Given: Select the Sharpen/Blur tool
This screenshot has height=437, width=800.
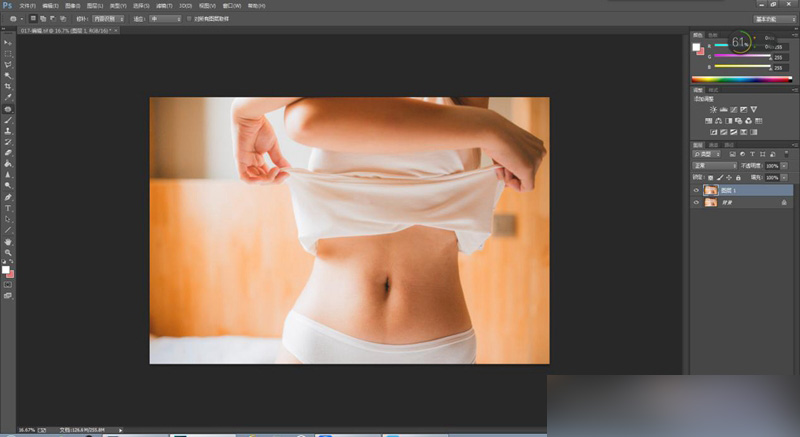Looking at the screenshot, I should 8,175.
